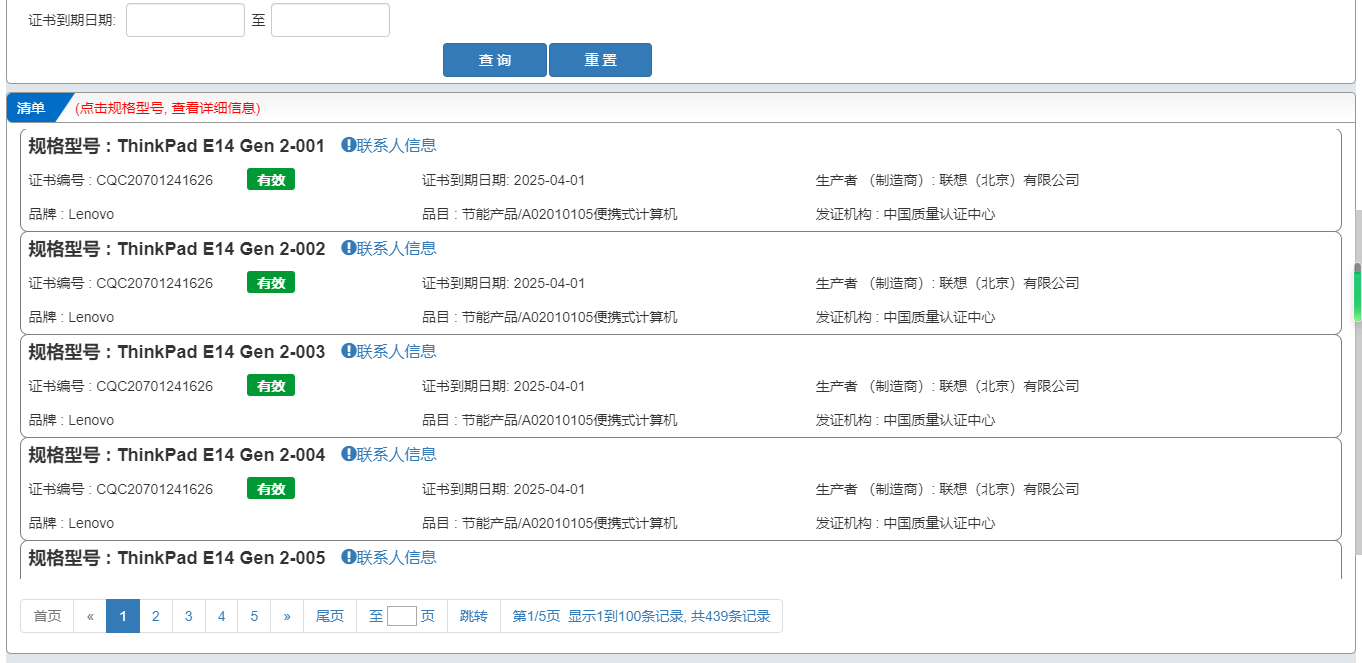The height and width of the screenshot is (663, 1362).
Task: Open details for ThinkPad E14 Gen 2-005
Action: click(176, 558)
